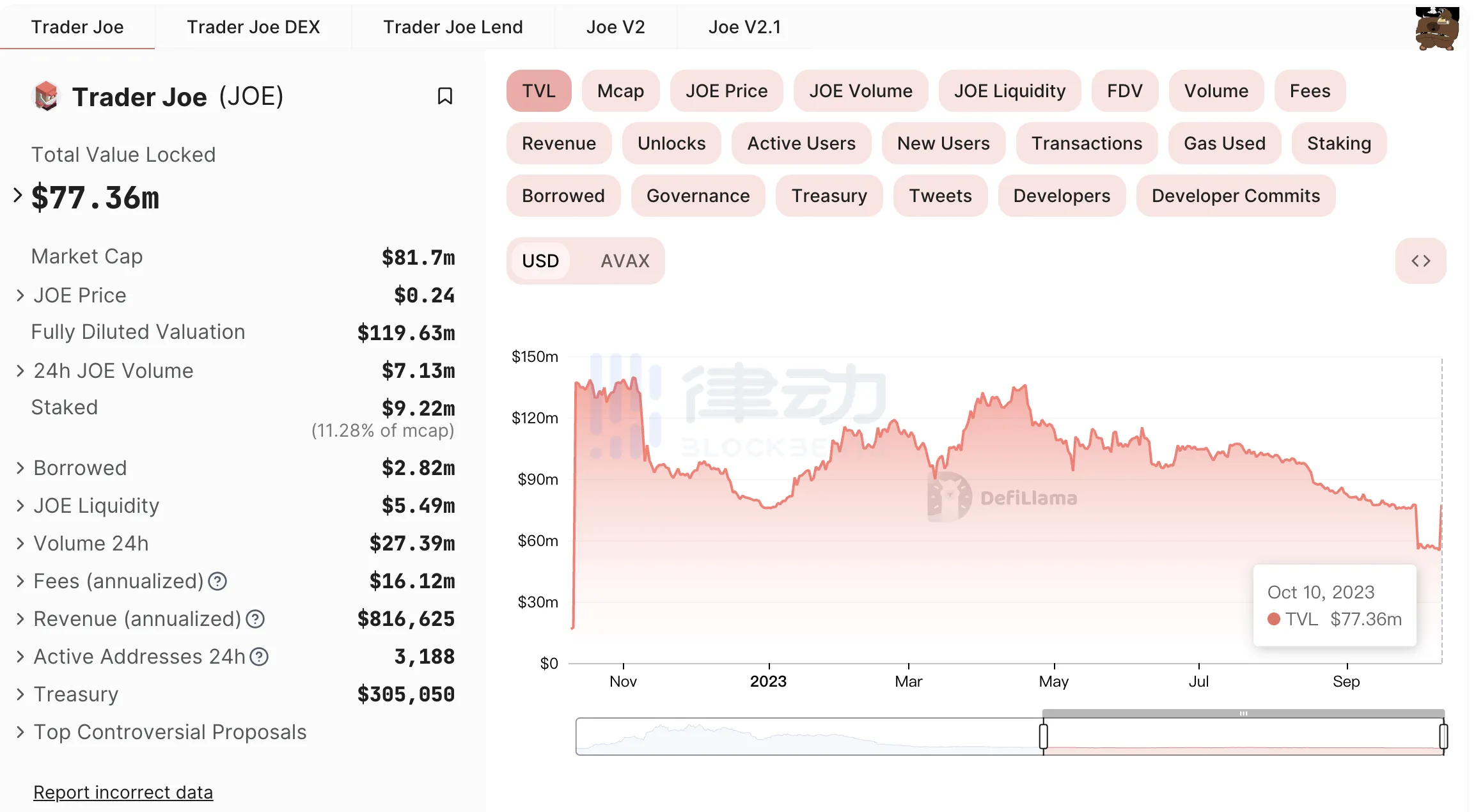Expand the Treasury row

20,694
